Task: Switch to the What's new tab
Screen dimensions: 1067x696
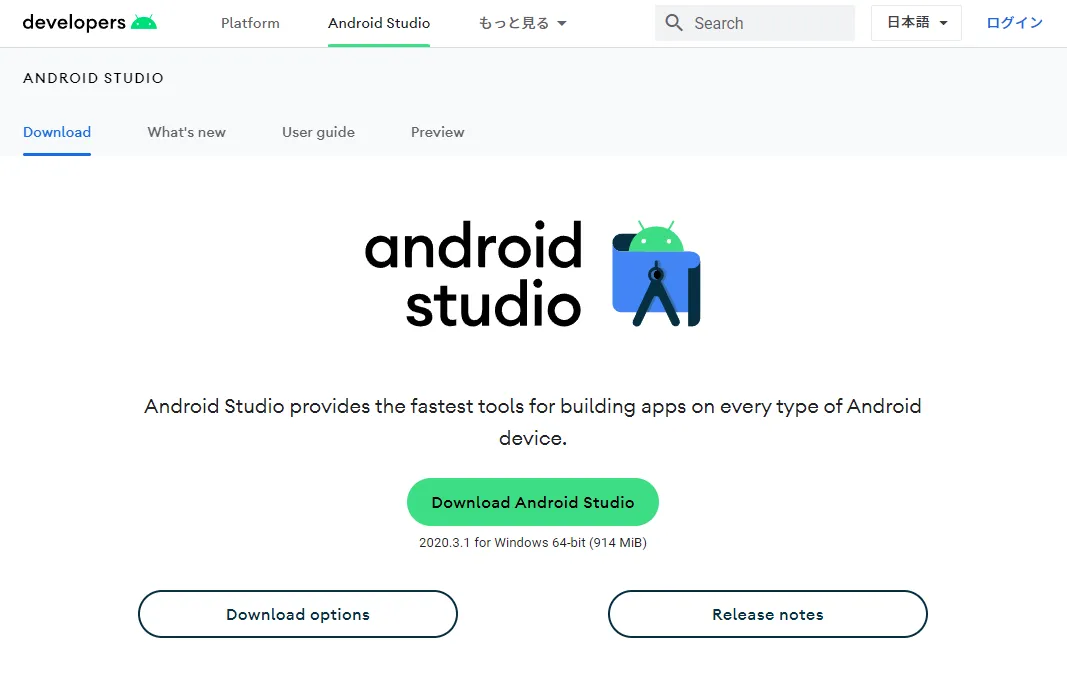Action: 186,132
